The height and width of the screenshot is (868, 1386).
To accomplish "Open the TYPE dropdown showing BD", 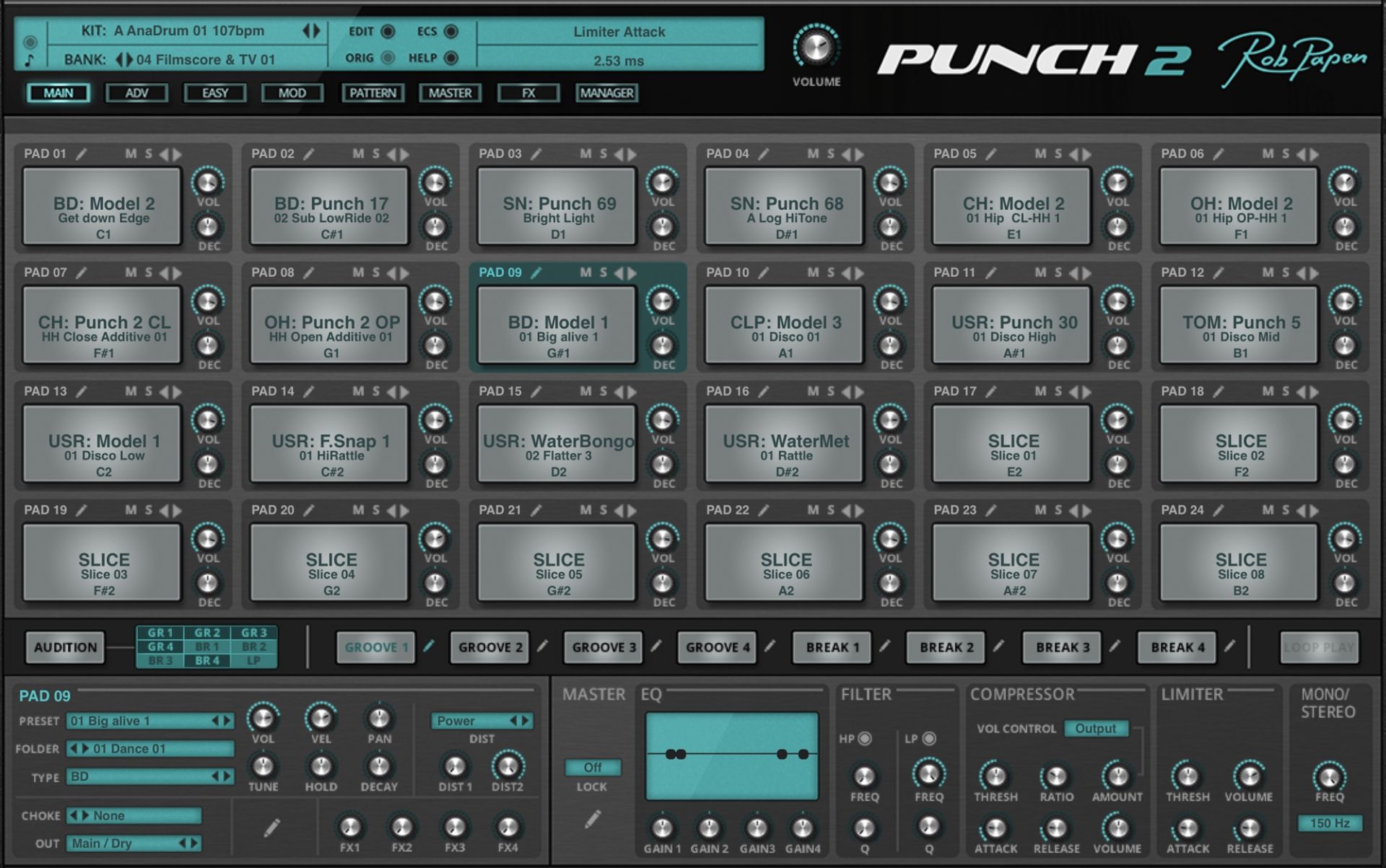I will (x=150, y=777).
